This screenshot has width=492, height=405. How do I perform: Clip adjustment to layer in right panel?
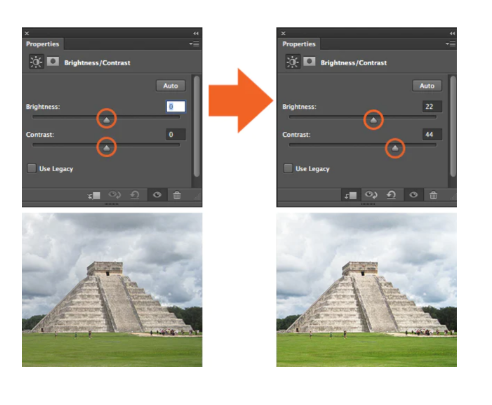pyautogui.click(x=351, y=195)
